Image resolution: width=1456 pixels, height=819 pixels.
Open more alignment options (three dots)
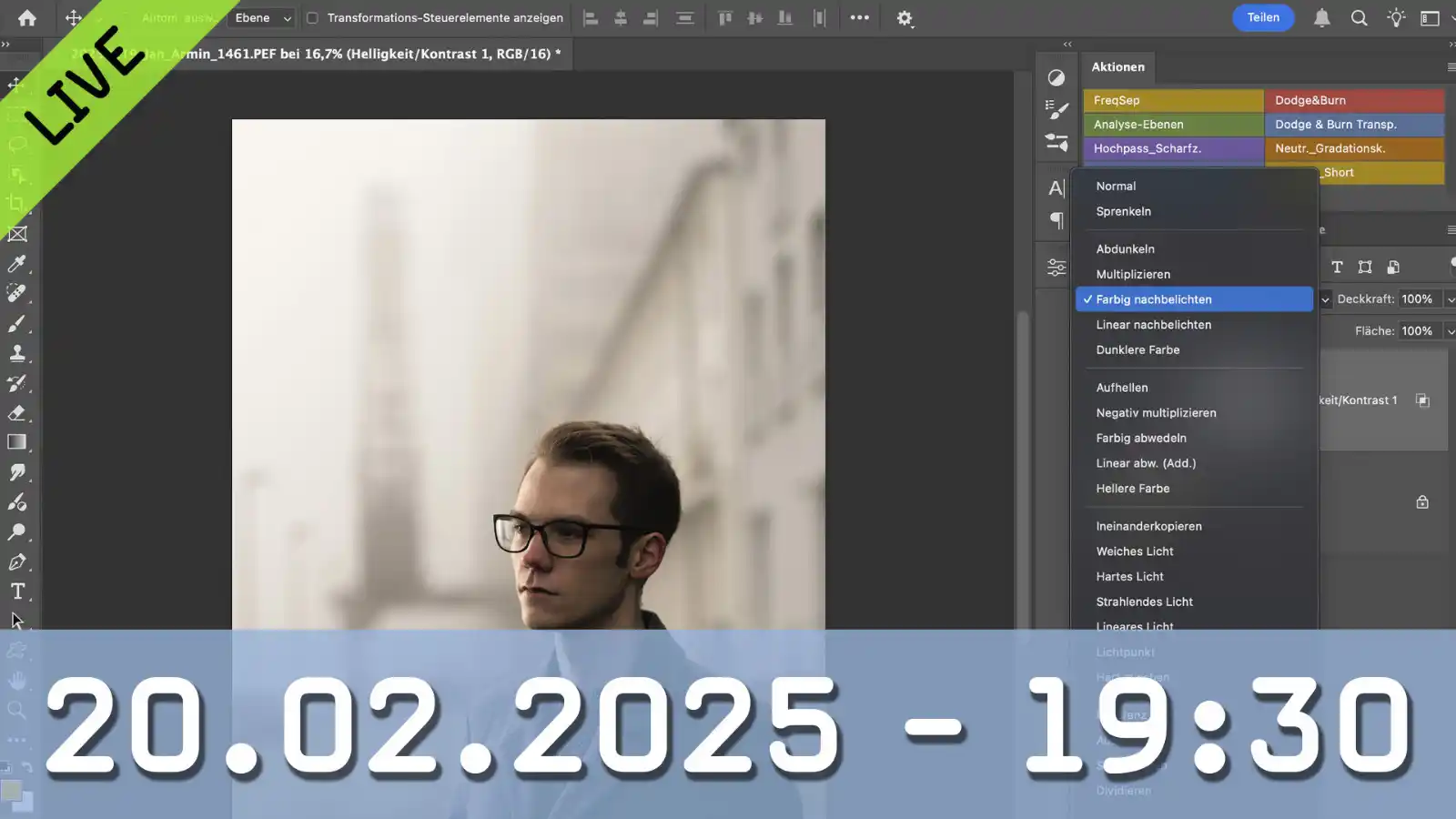(860, 17)
